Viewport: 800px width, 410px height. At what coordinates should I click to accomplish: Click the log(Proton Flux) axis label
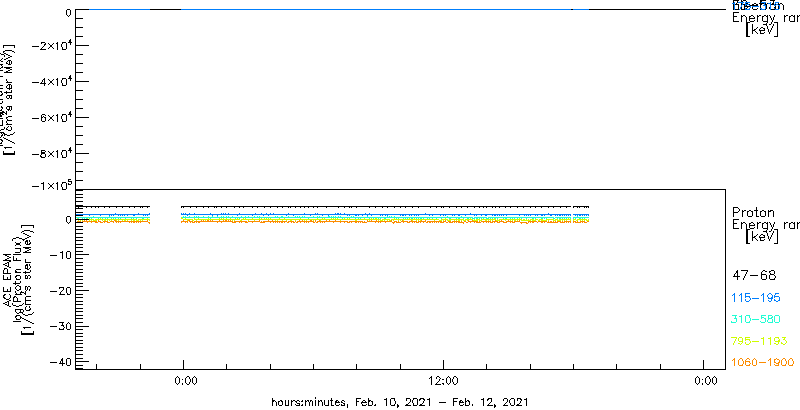17,279
